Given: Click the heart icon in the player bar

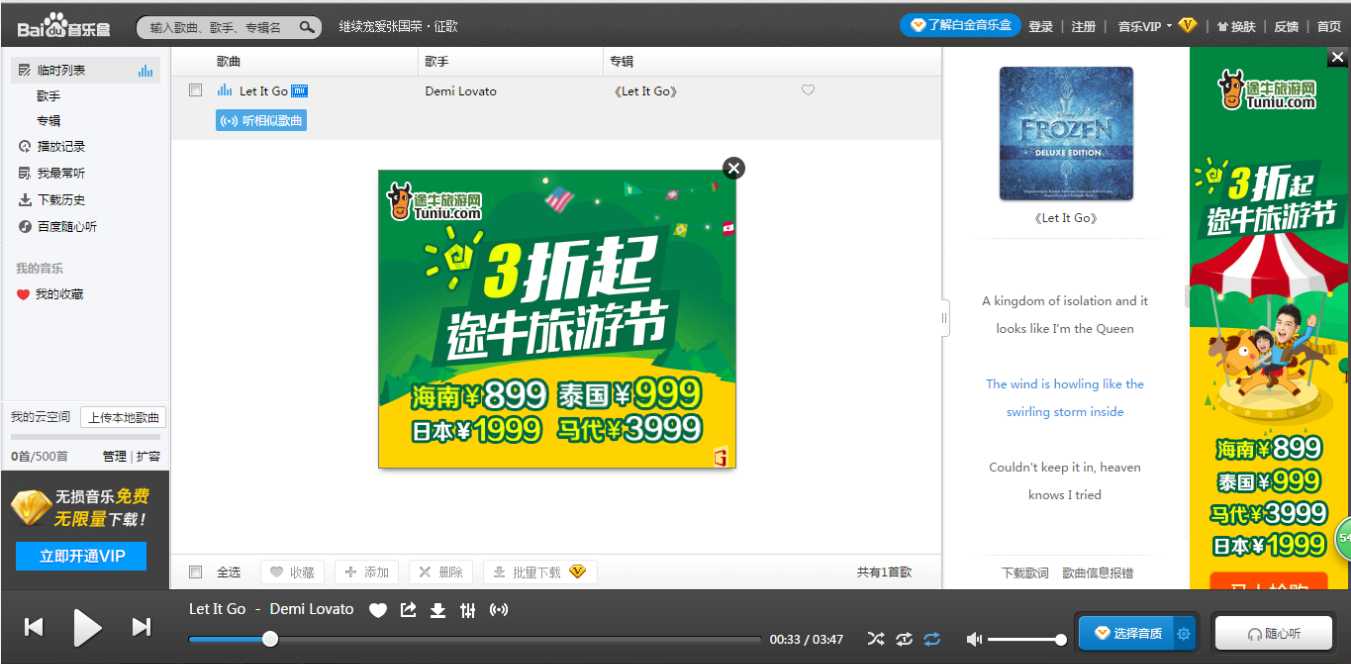Looking at the screenshot, I should [x=378, y=610].
